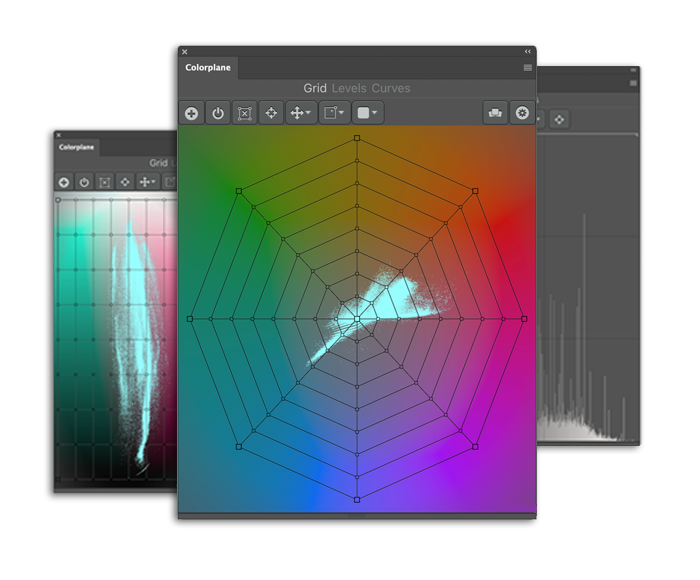Click the top vertex handle of color grid
The width and height of the screenshot is (700, 580).
coord(357,139)
